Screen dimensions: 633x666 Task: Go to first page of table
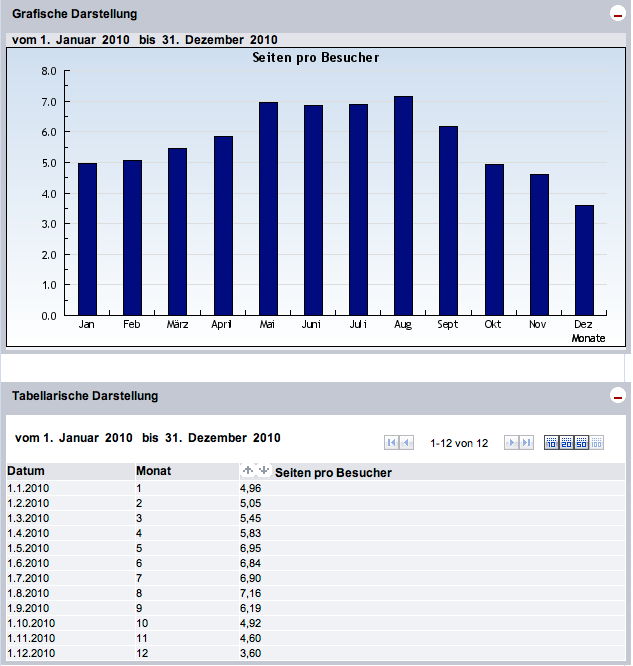[x=391, y=443]
